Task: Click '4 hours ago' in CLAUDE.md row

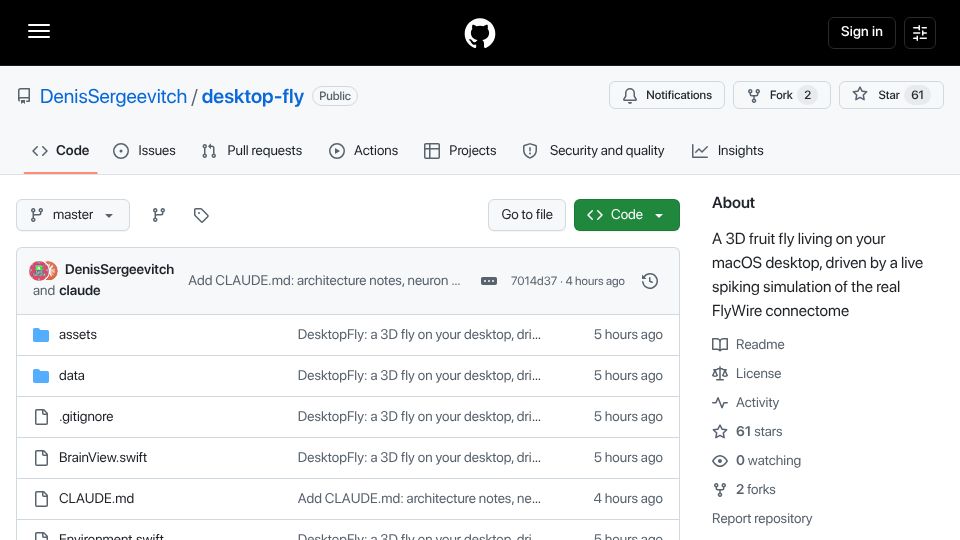Action: (x=628, y=498)
